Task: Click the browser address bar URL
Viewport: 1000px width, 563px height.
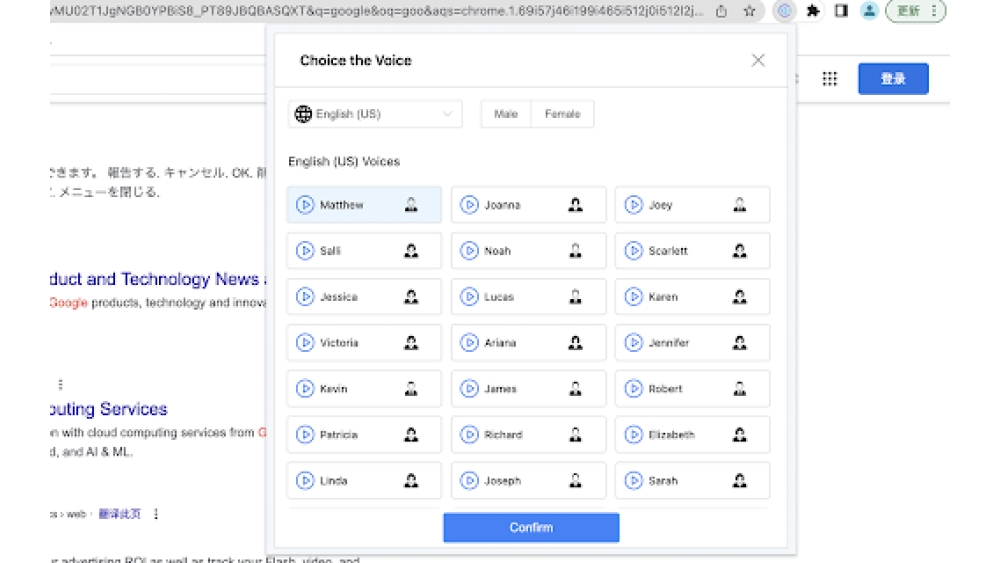Action: pos(376,11)
